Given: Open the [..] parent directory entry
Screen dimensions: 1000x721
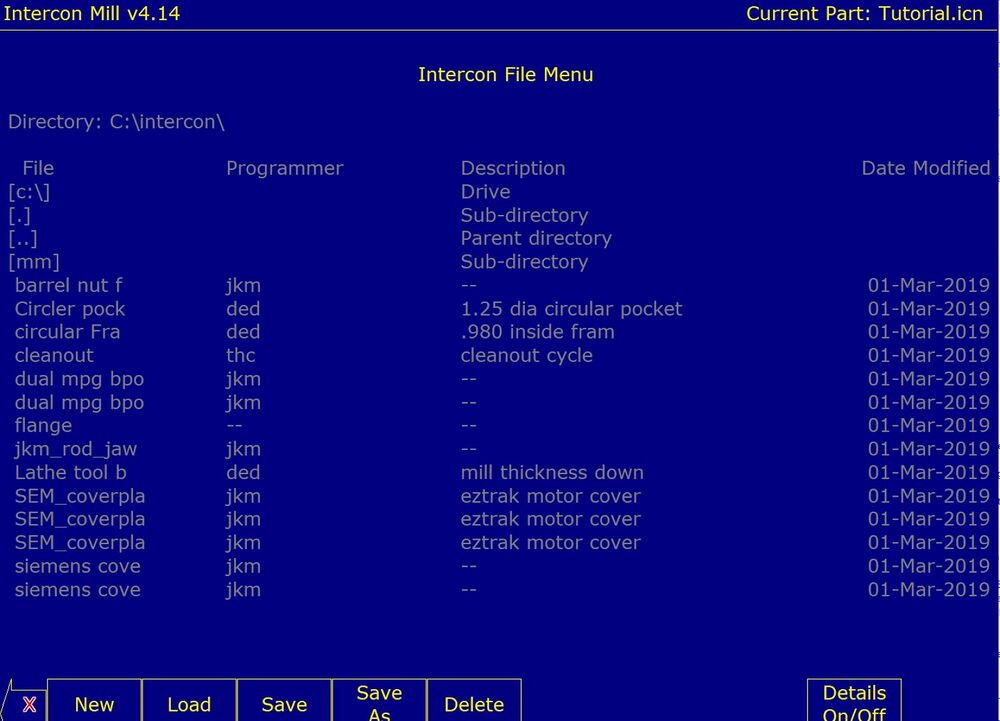Looking at the screenshot, I should pyautogui.click(x=23, y=239).
